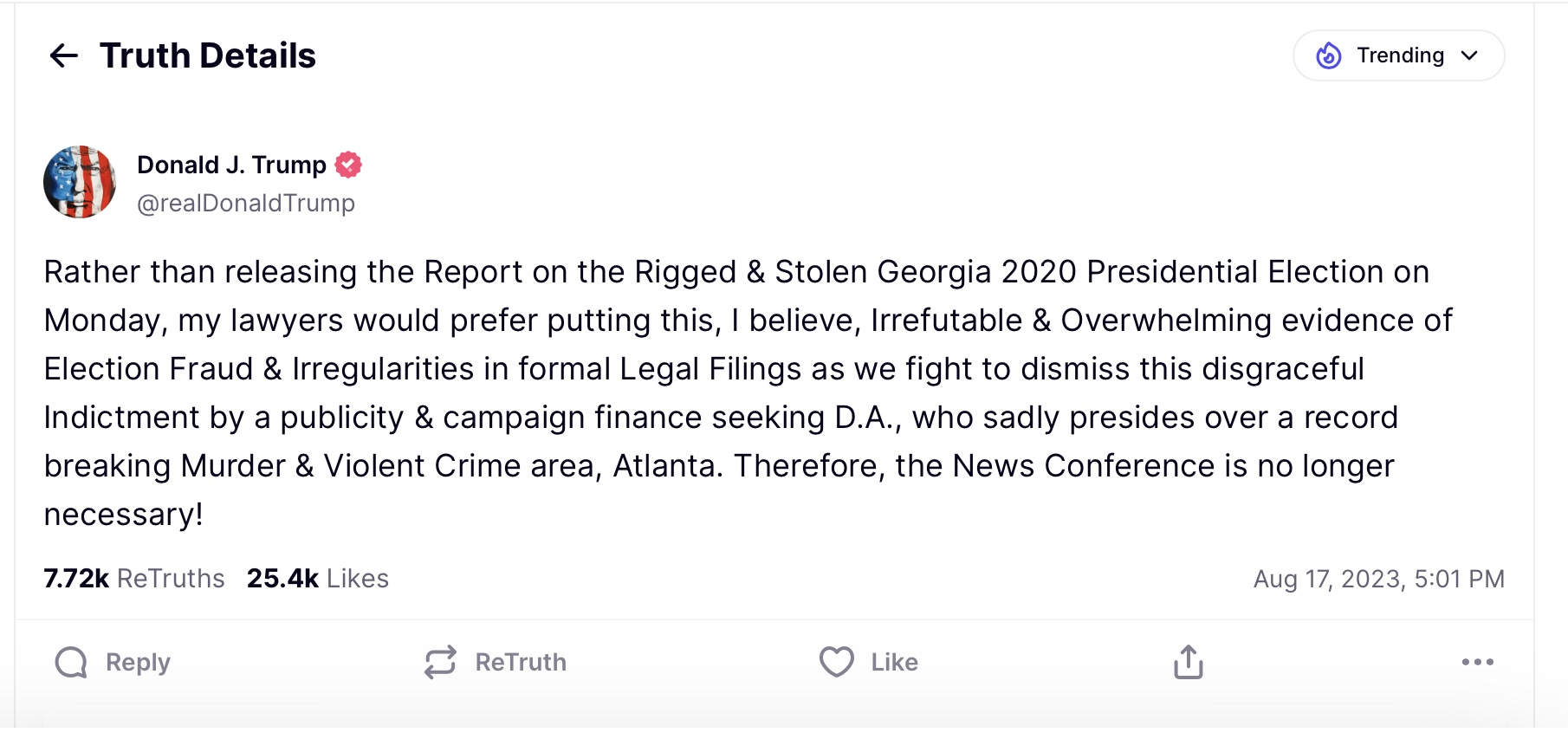Screen dimensions: 1568x752
Task: View the 25.4k Likes list
Action: (x=318, y=579)
